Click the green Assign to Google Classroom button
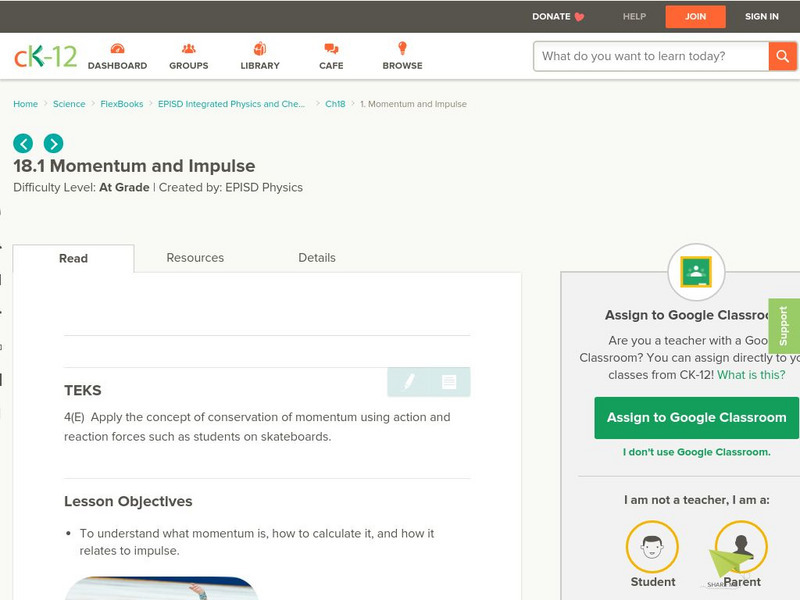The height and width of the screenshot is (600, 800). pyautogui.click(x=696, y=417)
